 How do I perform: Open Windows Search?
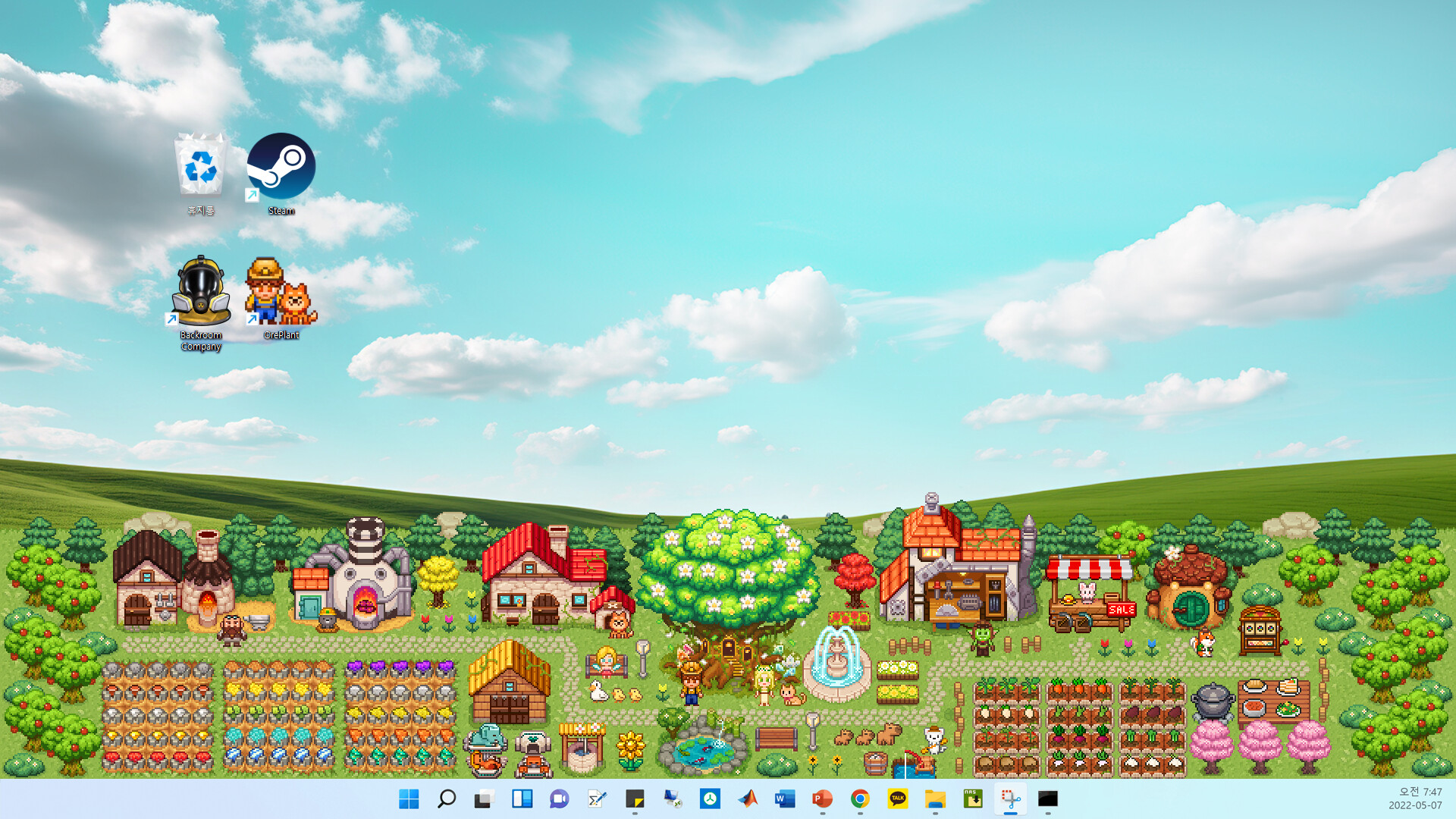(446, 799)
